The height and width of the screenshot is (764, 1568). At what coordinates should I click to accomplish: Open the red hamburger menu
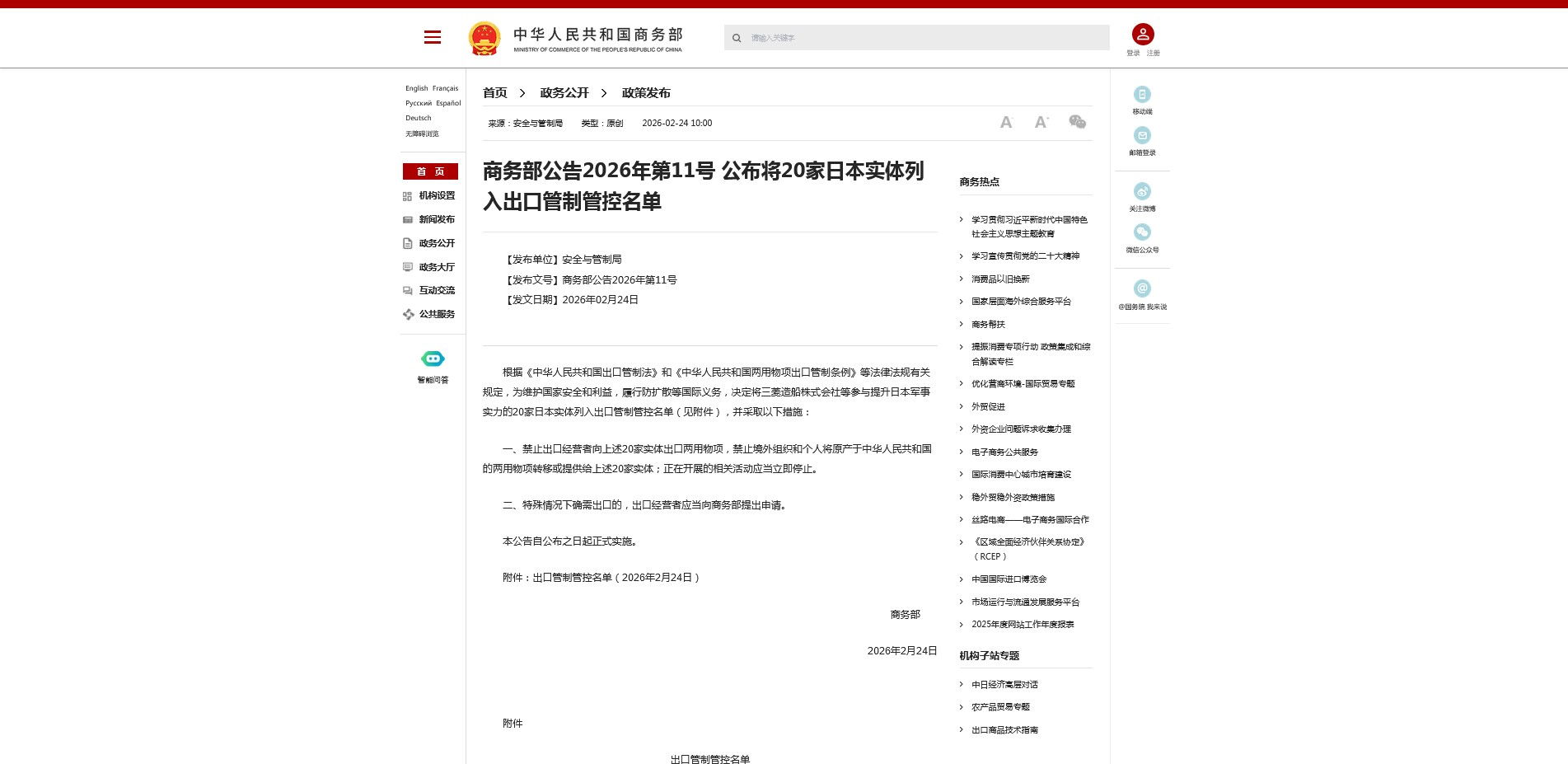click(432, 37)
